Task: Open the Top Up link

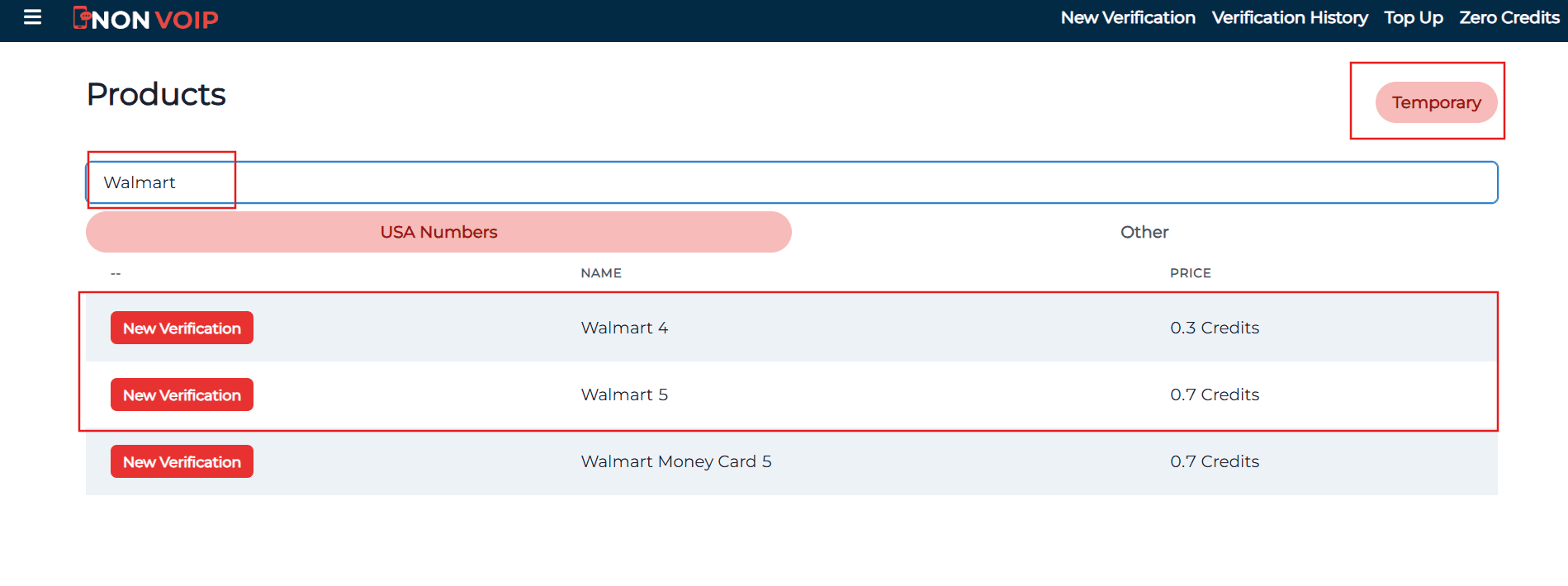Action: (1413, 18)
